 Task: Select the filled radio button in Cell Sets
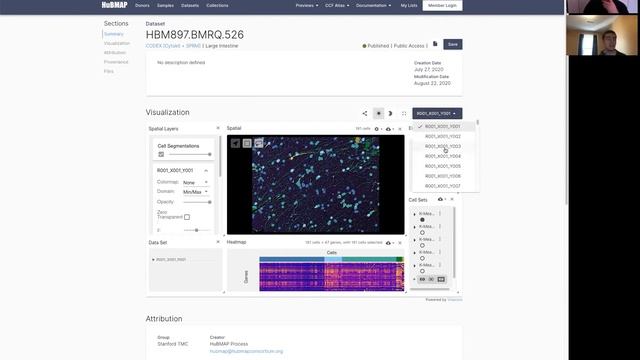(x=422, y=220)
